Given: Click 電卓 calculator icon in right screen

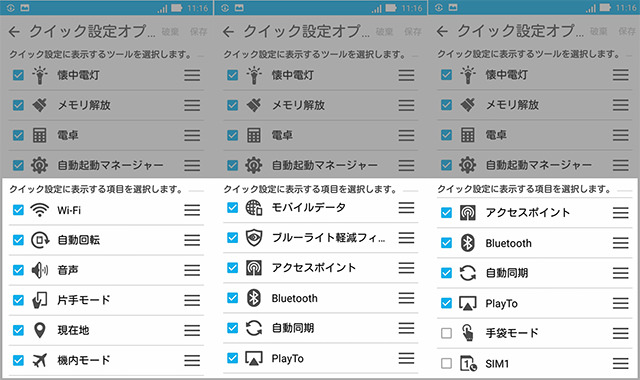Looking at the screenshot, I should 467,135.
